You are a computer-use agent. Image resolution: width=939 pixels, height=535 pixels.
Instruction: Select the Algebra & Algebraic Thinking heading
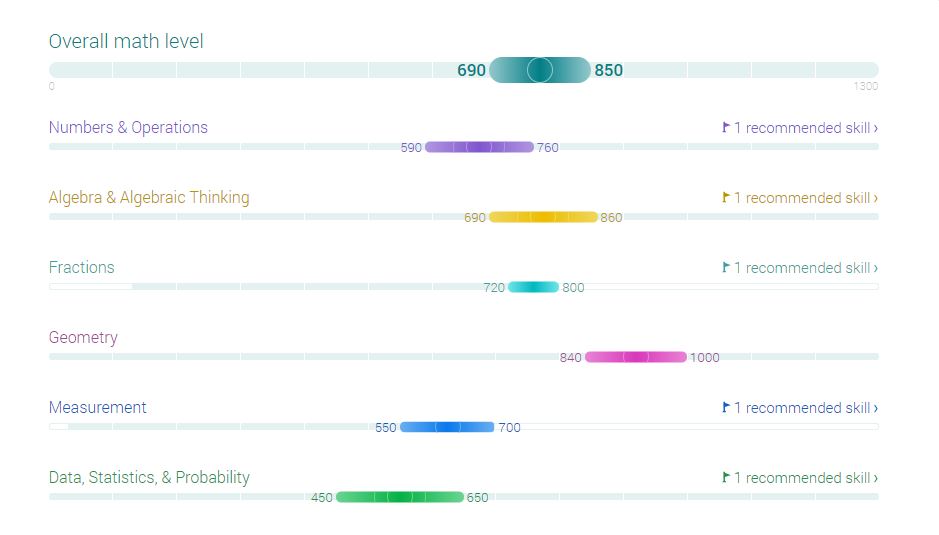pyautogui.click(x=149, y=197)
